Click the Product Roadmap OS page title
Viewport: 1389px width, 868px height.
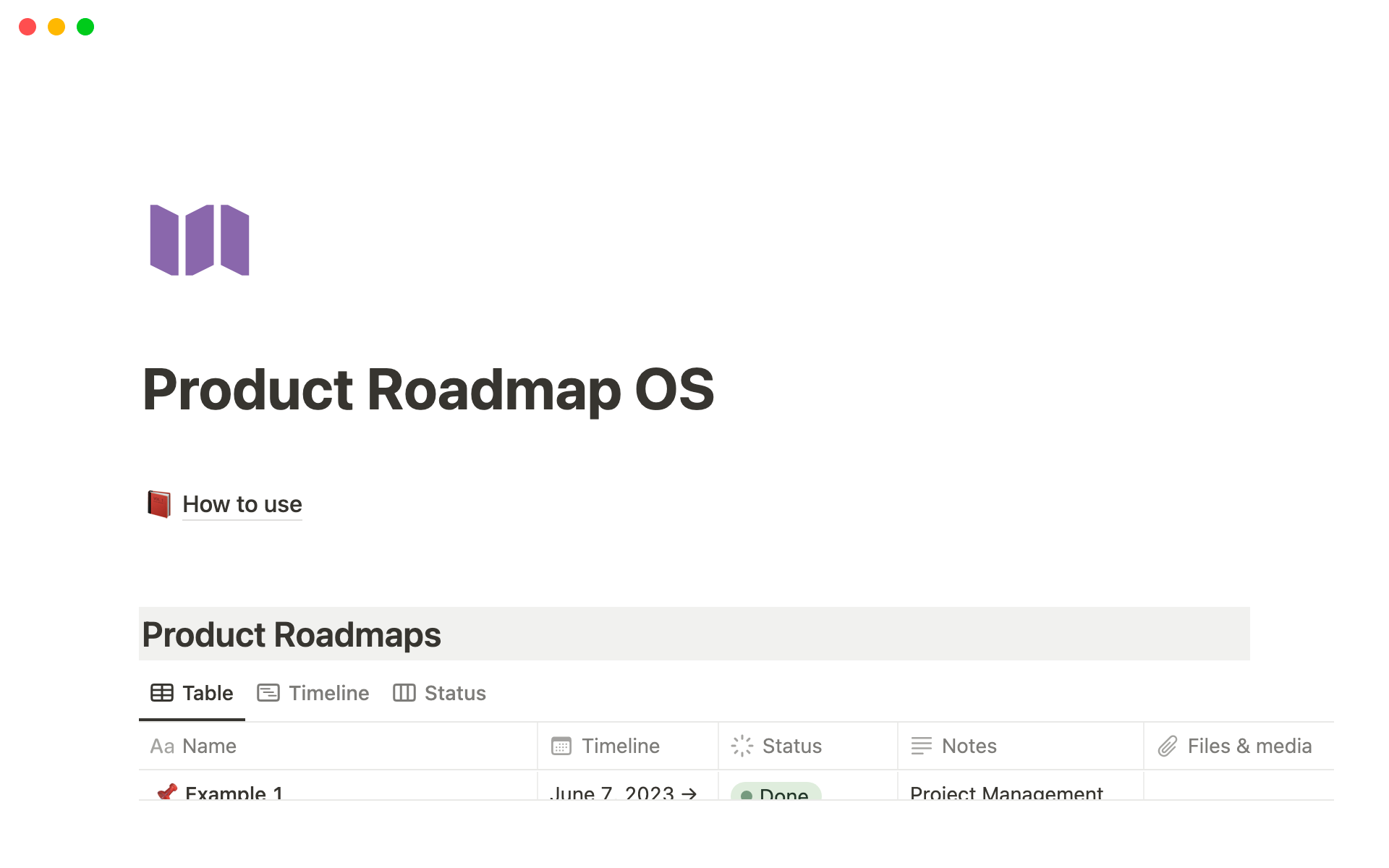(428, 390)
